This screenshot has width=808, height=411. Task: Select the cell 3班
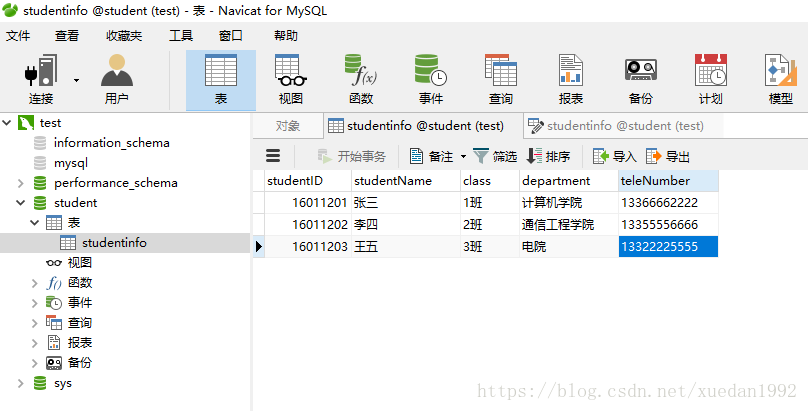[490, 247]
